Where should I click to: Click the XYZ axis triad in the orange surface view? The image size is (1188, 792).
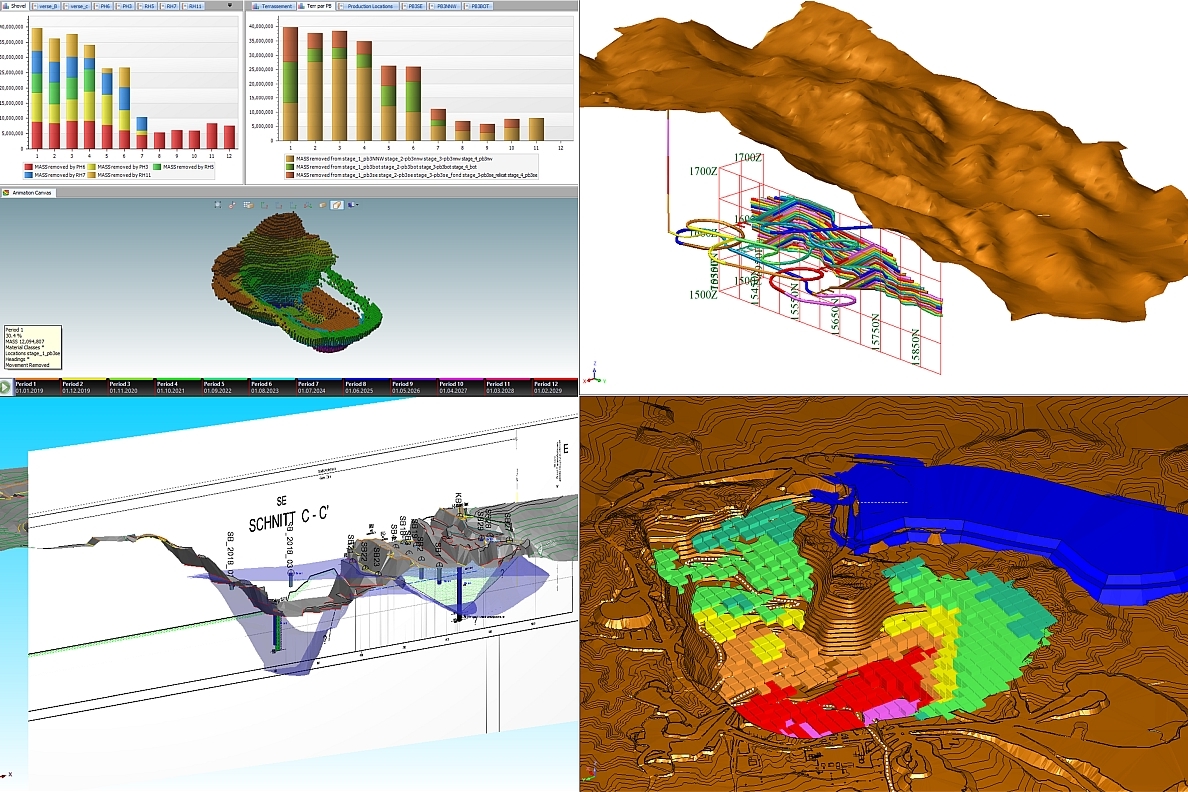tap(595, 374)
